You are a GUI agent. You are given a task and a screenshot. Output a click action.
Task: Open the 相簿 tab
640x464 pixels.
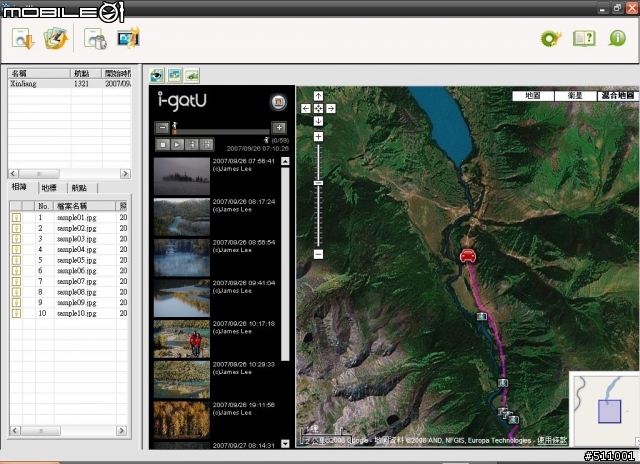click(x=20, y=187)
